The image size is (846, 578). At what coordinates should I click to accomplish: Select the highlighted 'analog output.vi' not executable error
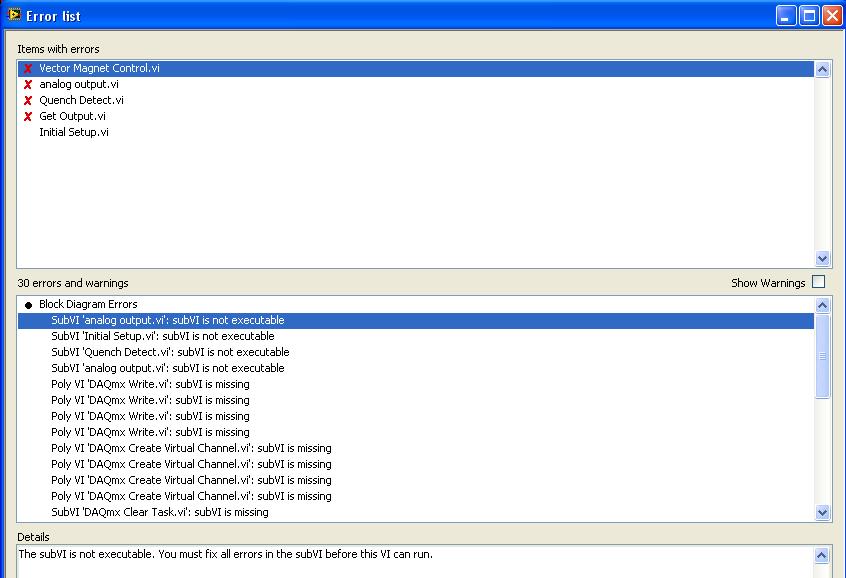[415, 321]
